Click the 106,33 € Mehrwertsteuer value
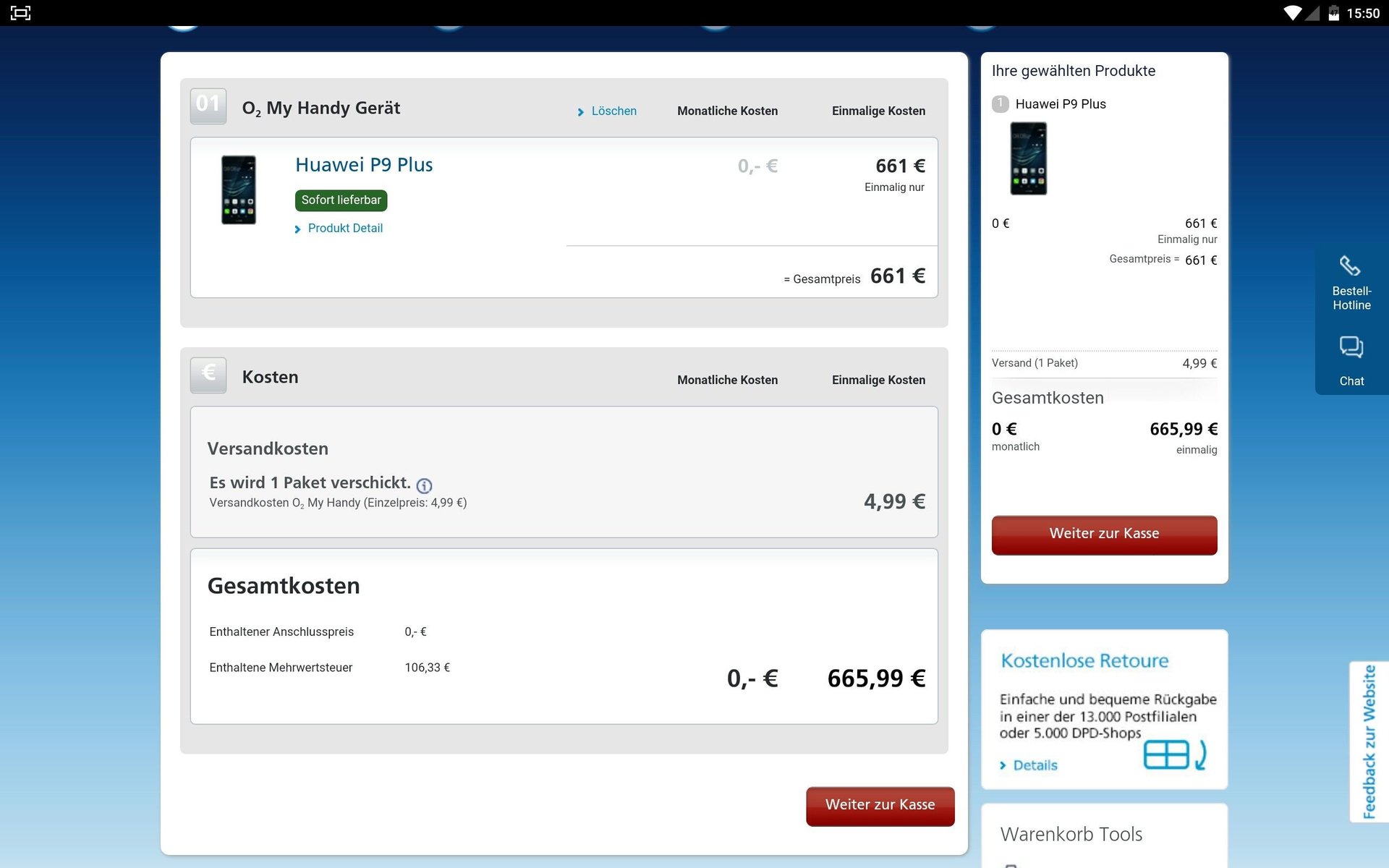The height and width of the screenshot is (868, 1389). [428, 668]
